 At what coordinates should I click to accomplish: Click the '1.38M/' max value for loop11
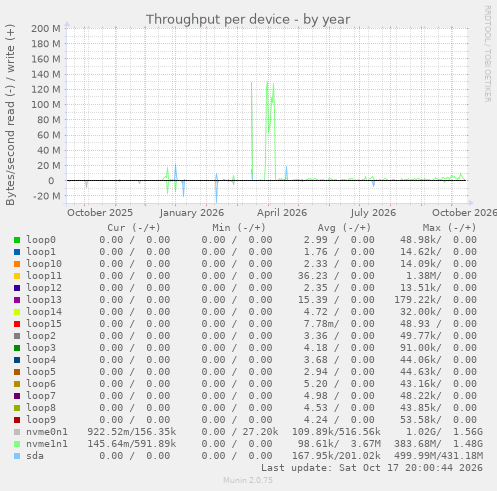click(424, 276)
